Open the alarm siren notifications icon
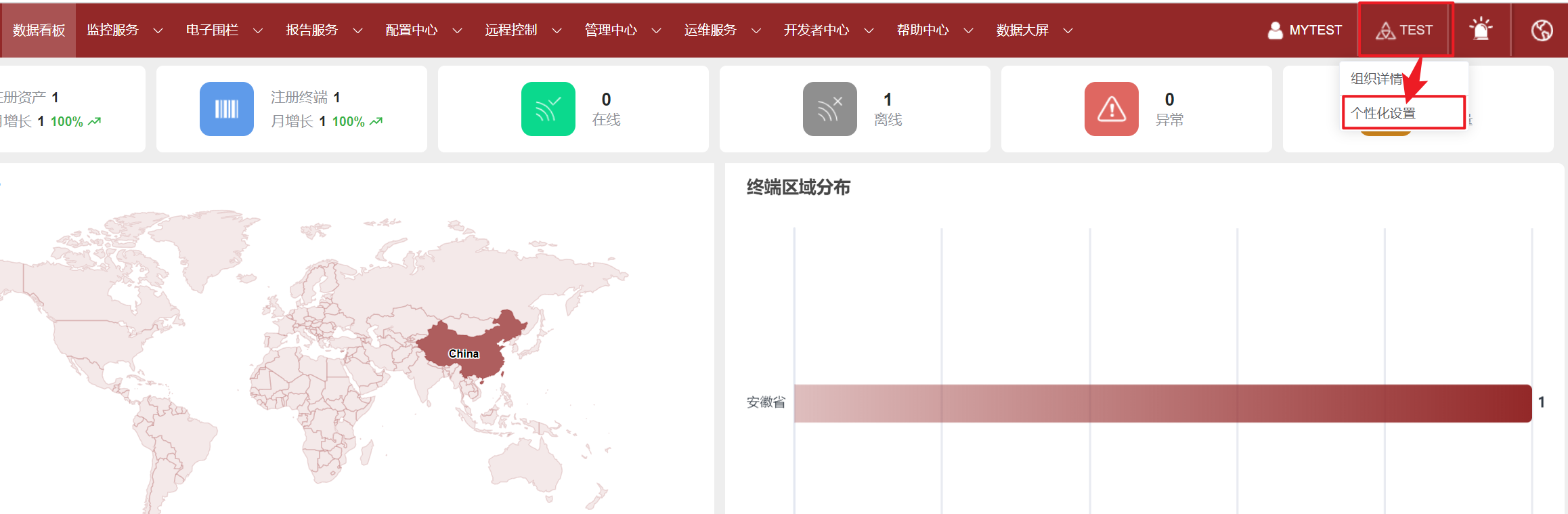The width and height of the screenshot is (1568, 514). click(x=1481, y=30)
